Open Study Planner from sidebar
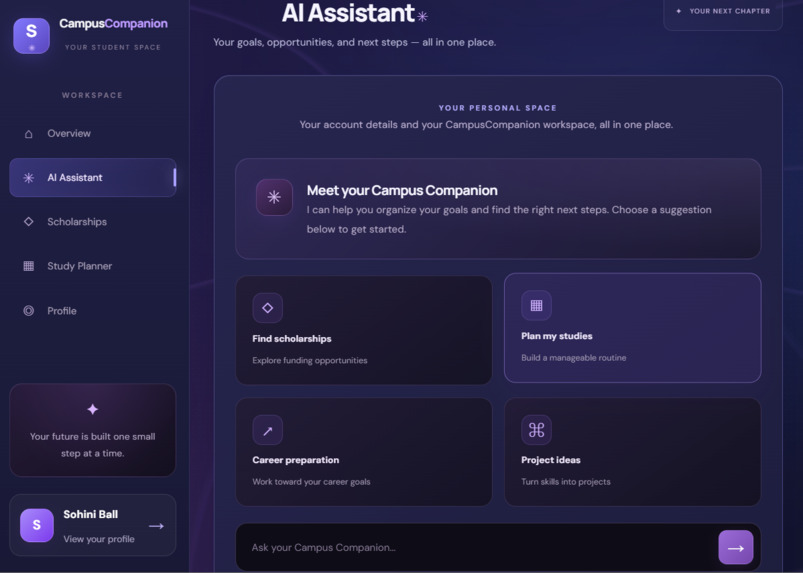Viewport: 803px width, 573px height. pos(93,266)
